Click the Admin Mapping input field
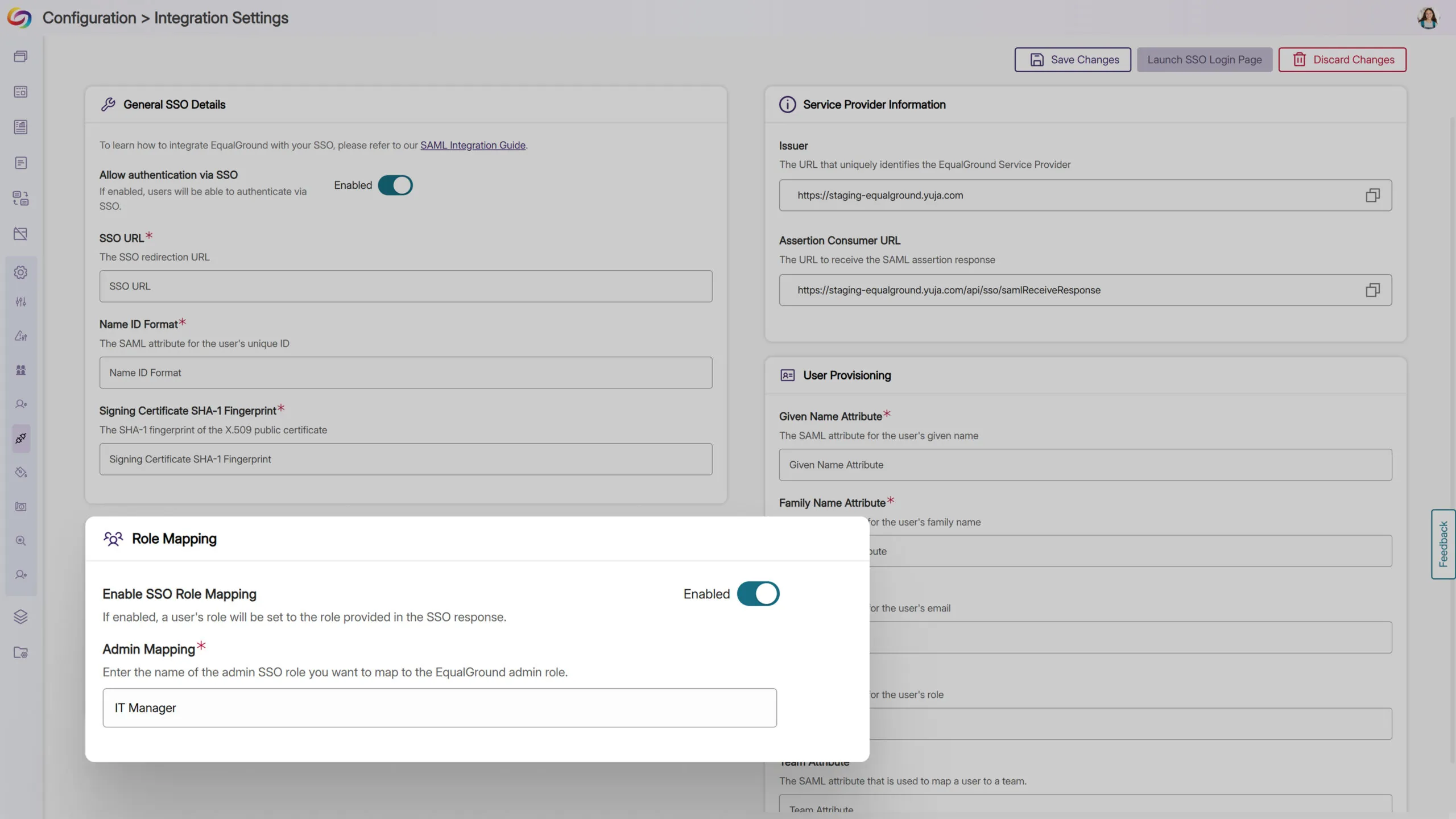The image size is (1456, 819). [439, 708]
